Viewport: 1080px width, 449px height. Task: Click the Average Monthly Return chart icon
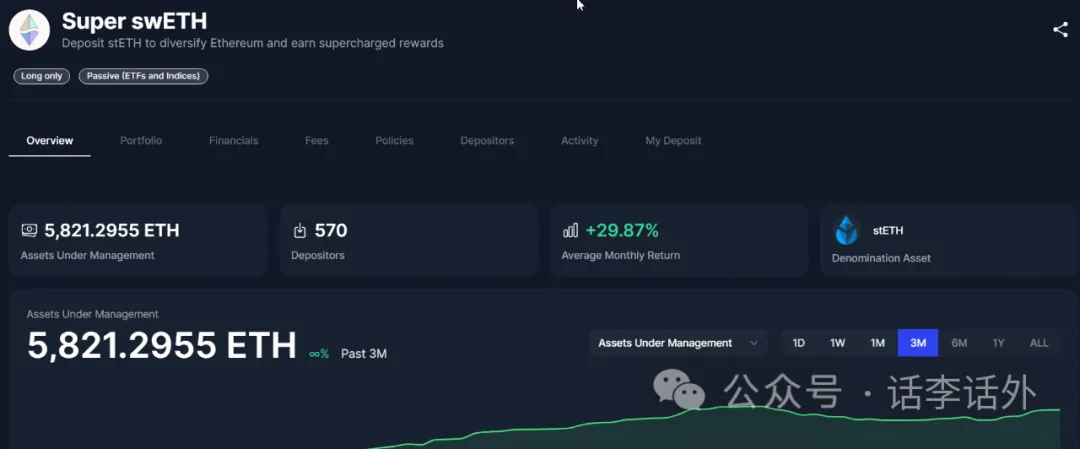[x=570, y=231]
